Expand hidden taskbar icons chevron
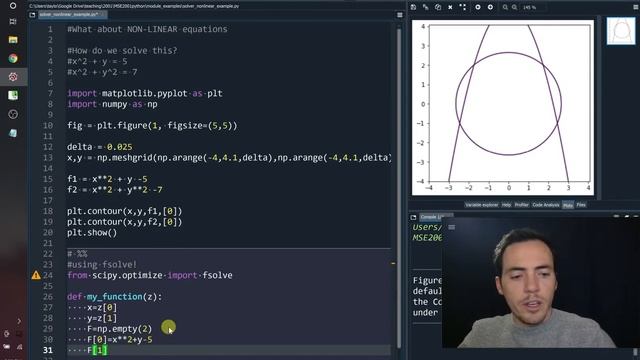 [19, 321]
